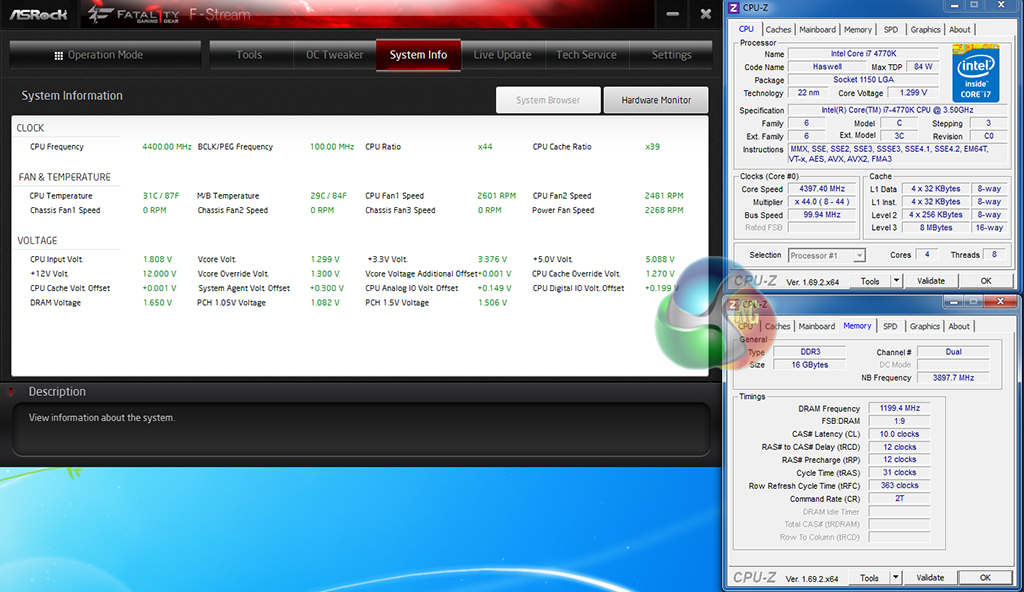
Task: Click the DRAM Voltage value 1.650 V
Action: coord(157,303)
